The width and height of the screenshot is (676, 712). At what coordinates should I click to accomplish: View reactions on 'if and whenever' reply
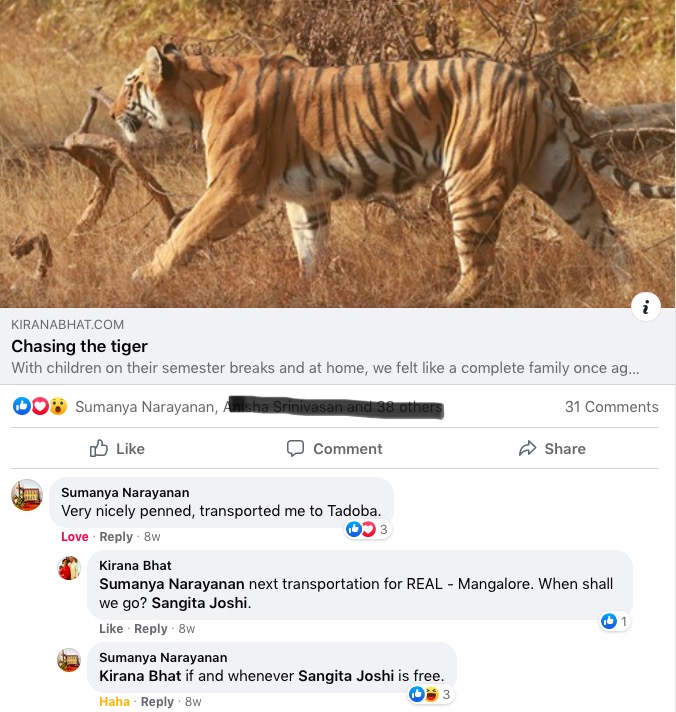(x=429, y=694)
